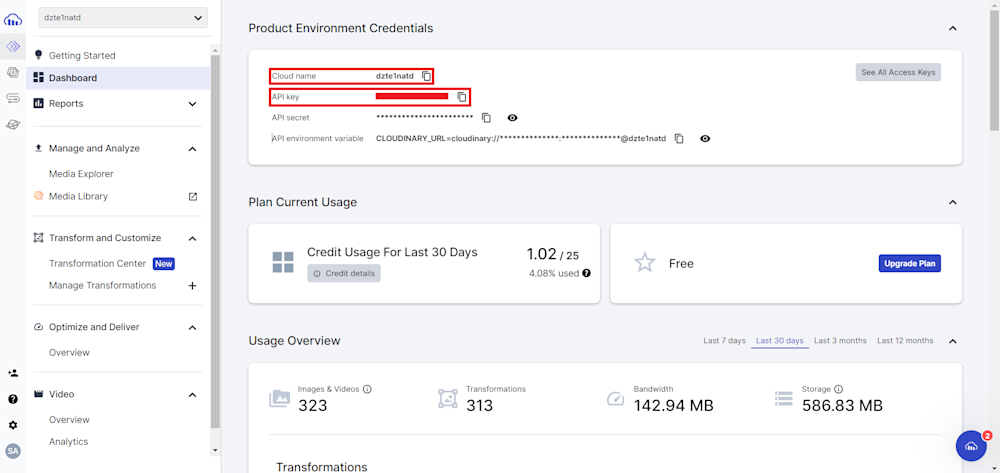This screenshot has height=473, width=1000.
Task: Click the 586.83 MB storage value
Action: (x=842, y=405)
